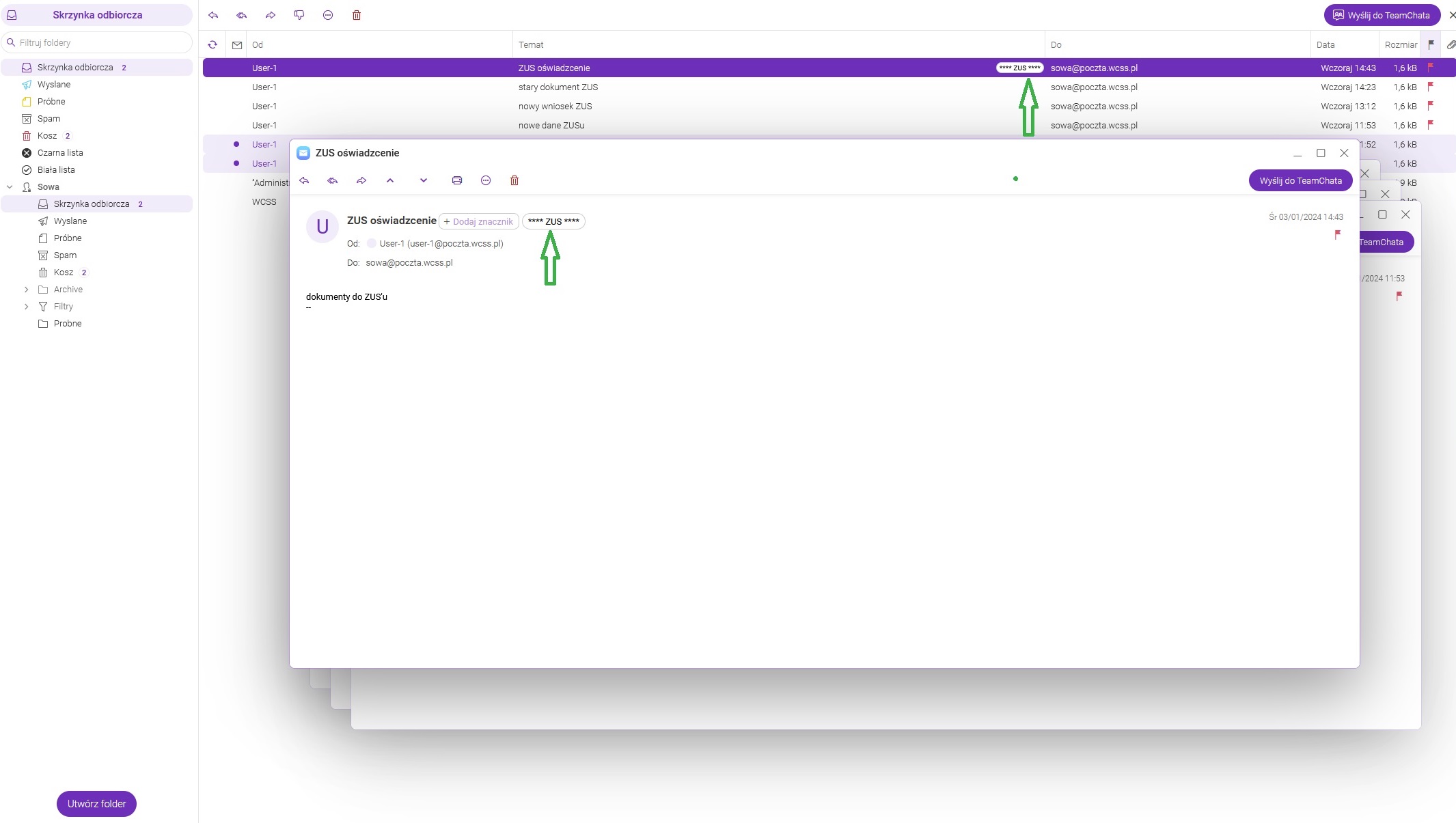The height and width of the screenshot is (823, 1456).
Task: Toggle the red flag on the open message
Action: click(x=1337, y=235)
